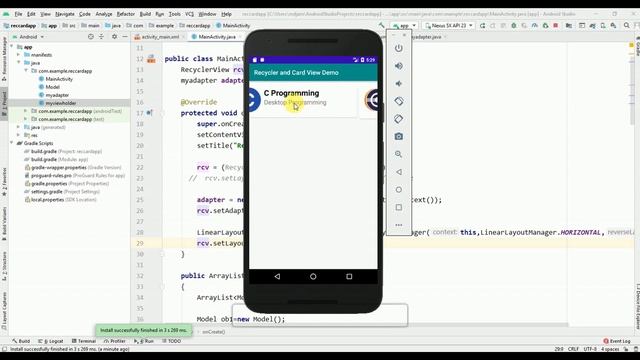Tap the phone's home navigation button
The height and width of the screenshot is (360, 640).
point(313,276)
